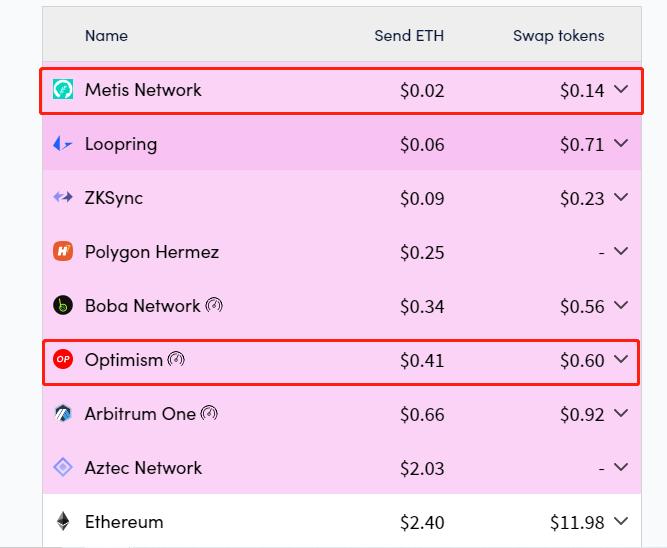The height and width of the screenshot is (548, 667).
Task: Click the Loopring logo icon
Action: pos(63,144)
